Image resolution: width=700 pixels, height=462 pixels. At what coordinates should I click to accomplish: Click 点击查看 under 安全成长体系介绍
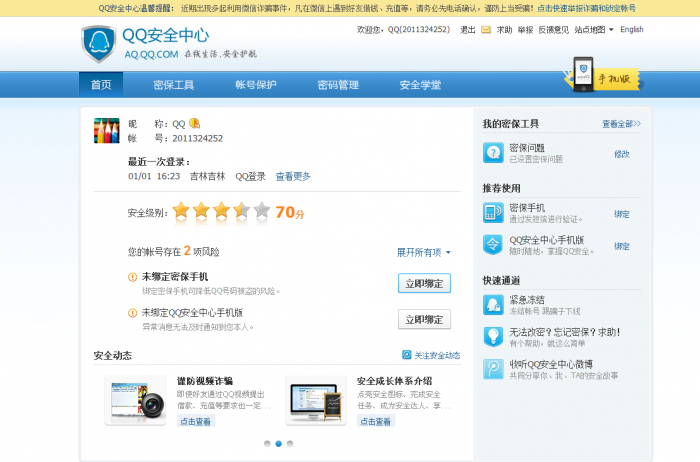[376, 421]
